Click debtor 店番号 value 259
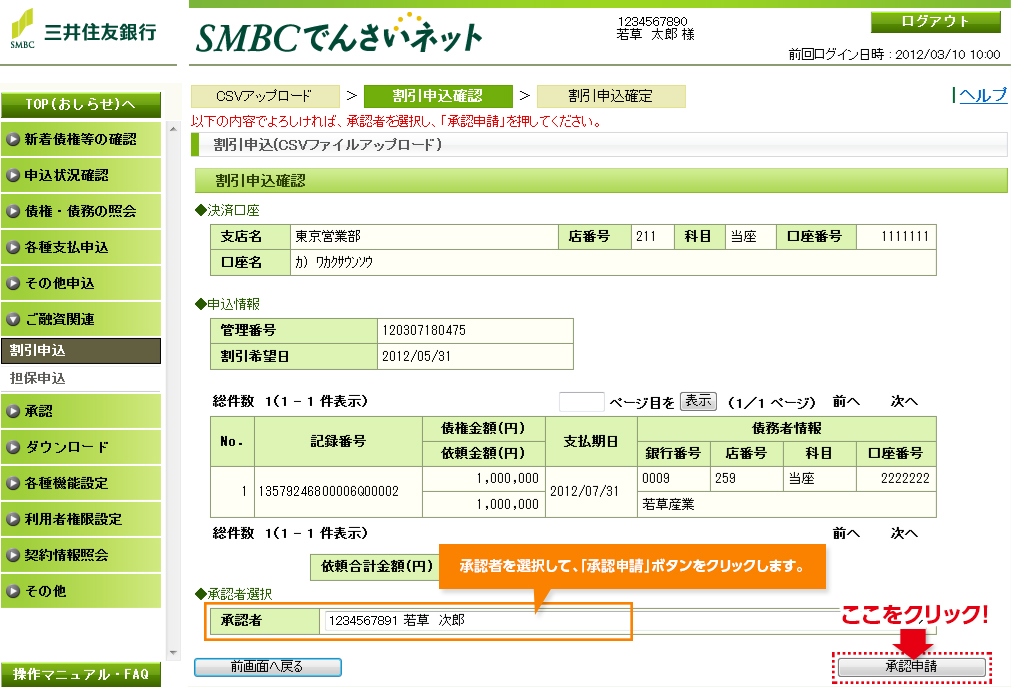 click(725, 478)
